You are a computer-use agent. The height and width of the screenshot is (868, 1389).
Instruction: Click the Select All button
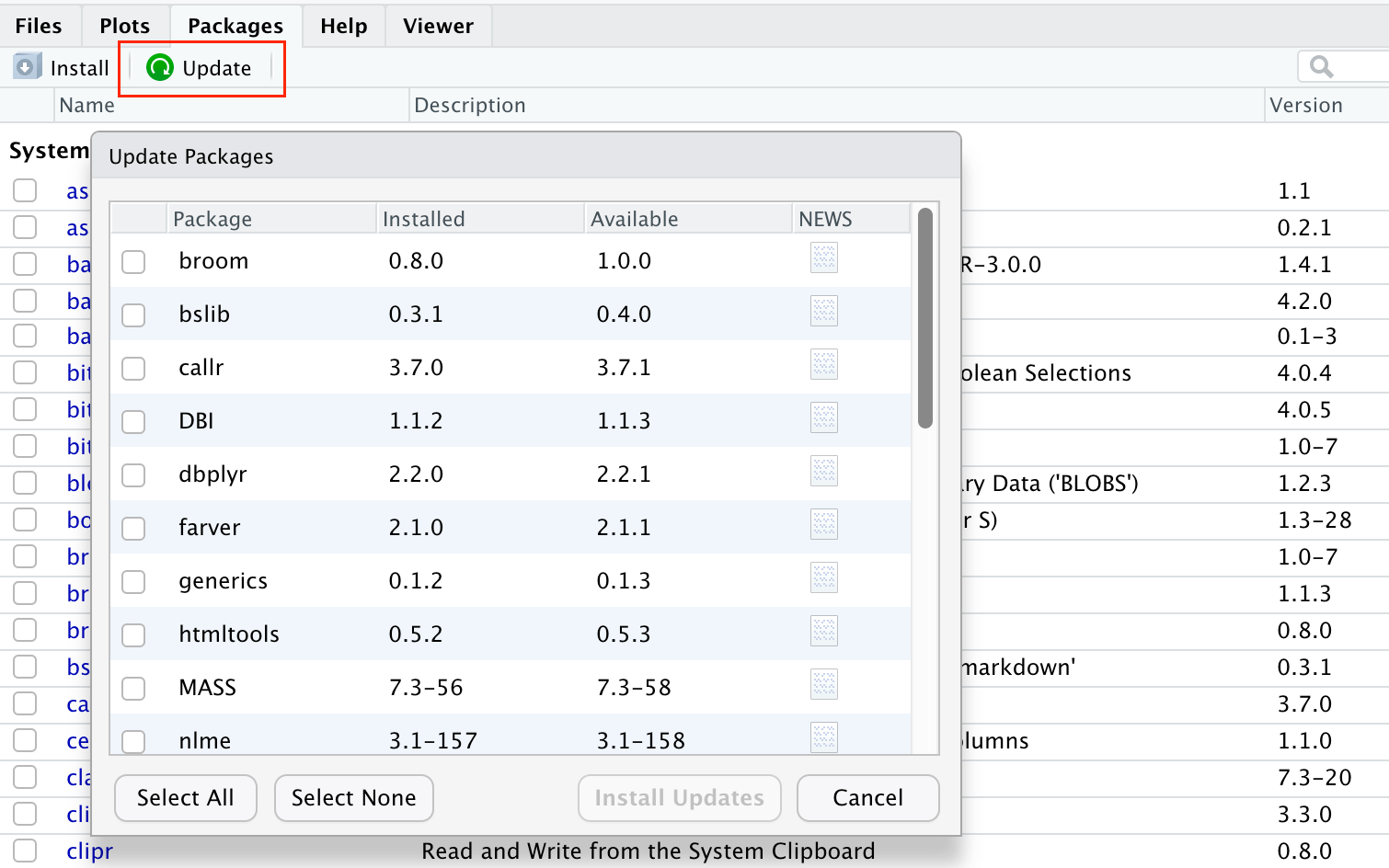[x=186, y=797]
